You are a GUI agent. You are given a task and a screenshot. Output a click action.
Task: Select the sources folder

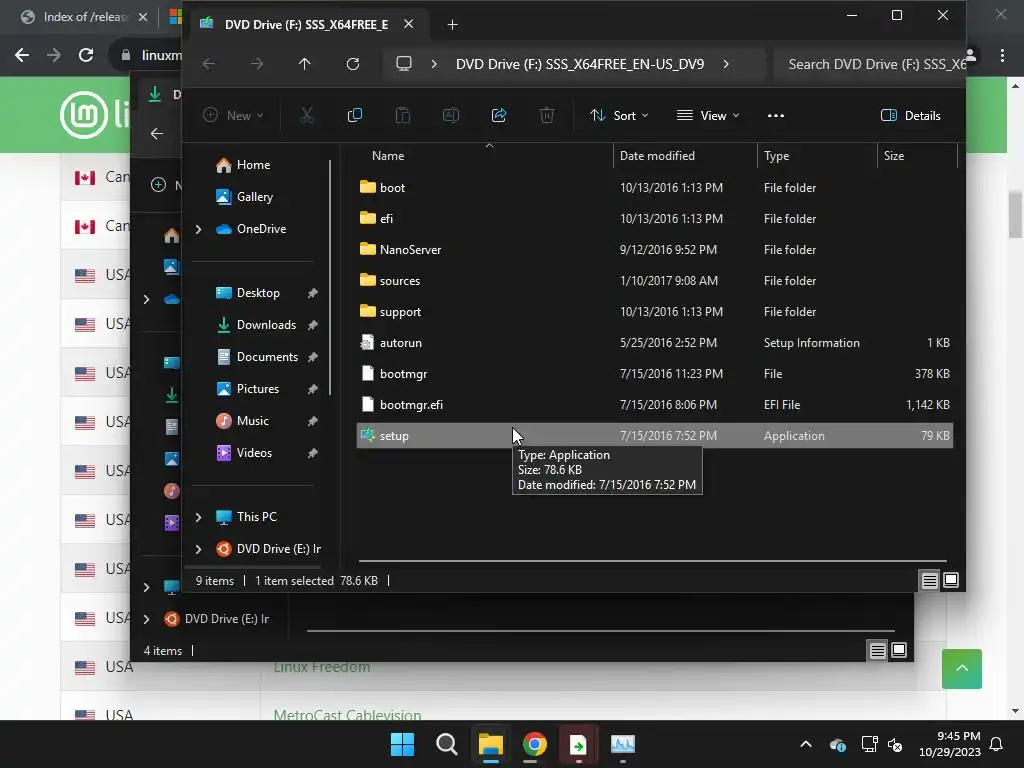click(654, 281)
